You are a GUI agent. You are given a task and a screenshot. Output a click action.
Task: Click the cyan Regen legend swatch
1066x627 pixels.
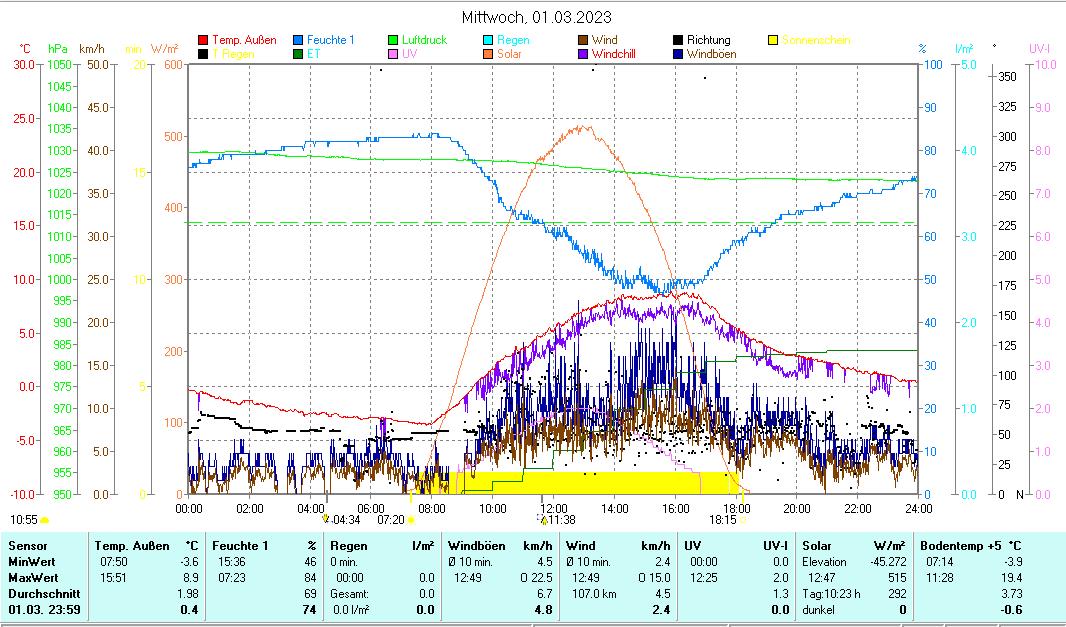pos(488,40)
